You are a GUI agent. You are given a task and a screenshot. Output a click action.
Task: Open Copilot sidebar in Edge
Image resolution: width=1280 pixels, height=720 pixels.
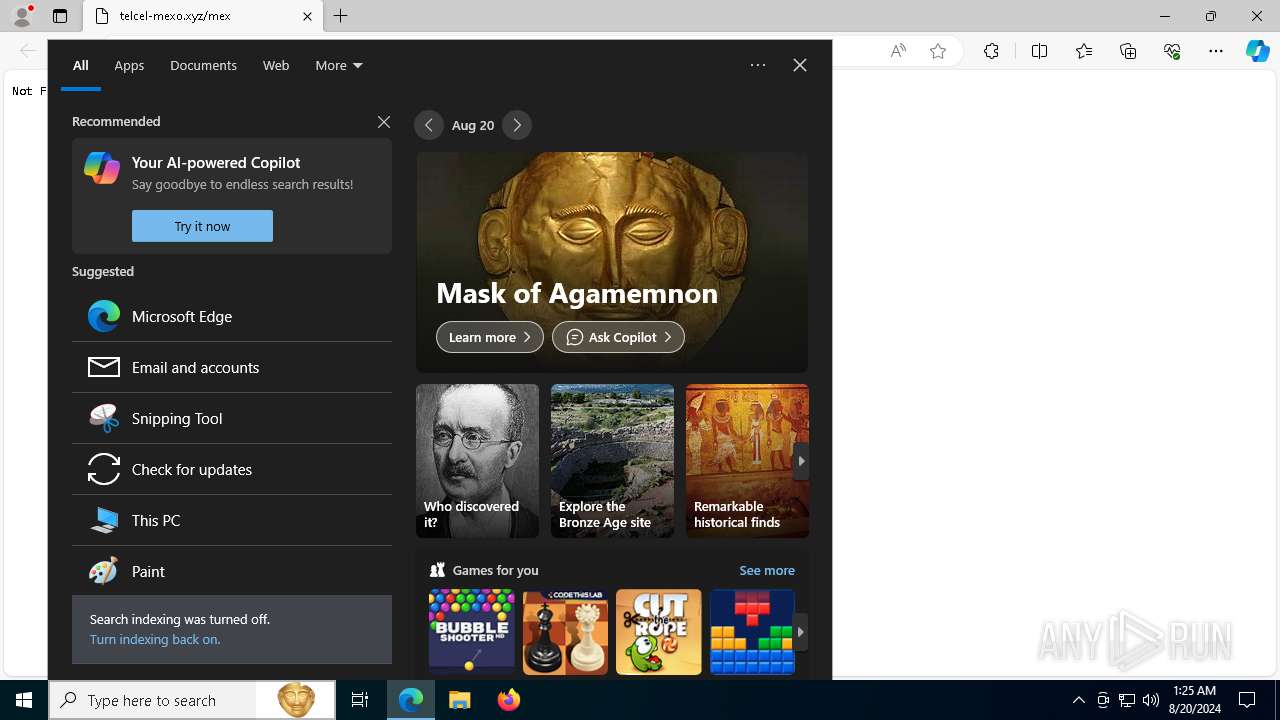pyautogui.click(x=1258, y=51)
